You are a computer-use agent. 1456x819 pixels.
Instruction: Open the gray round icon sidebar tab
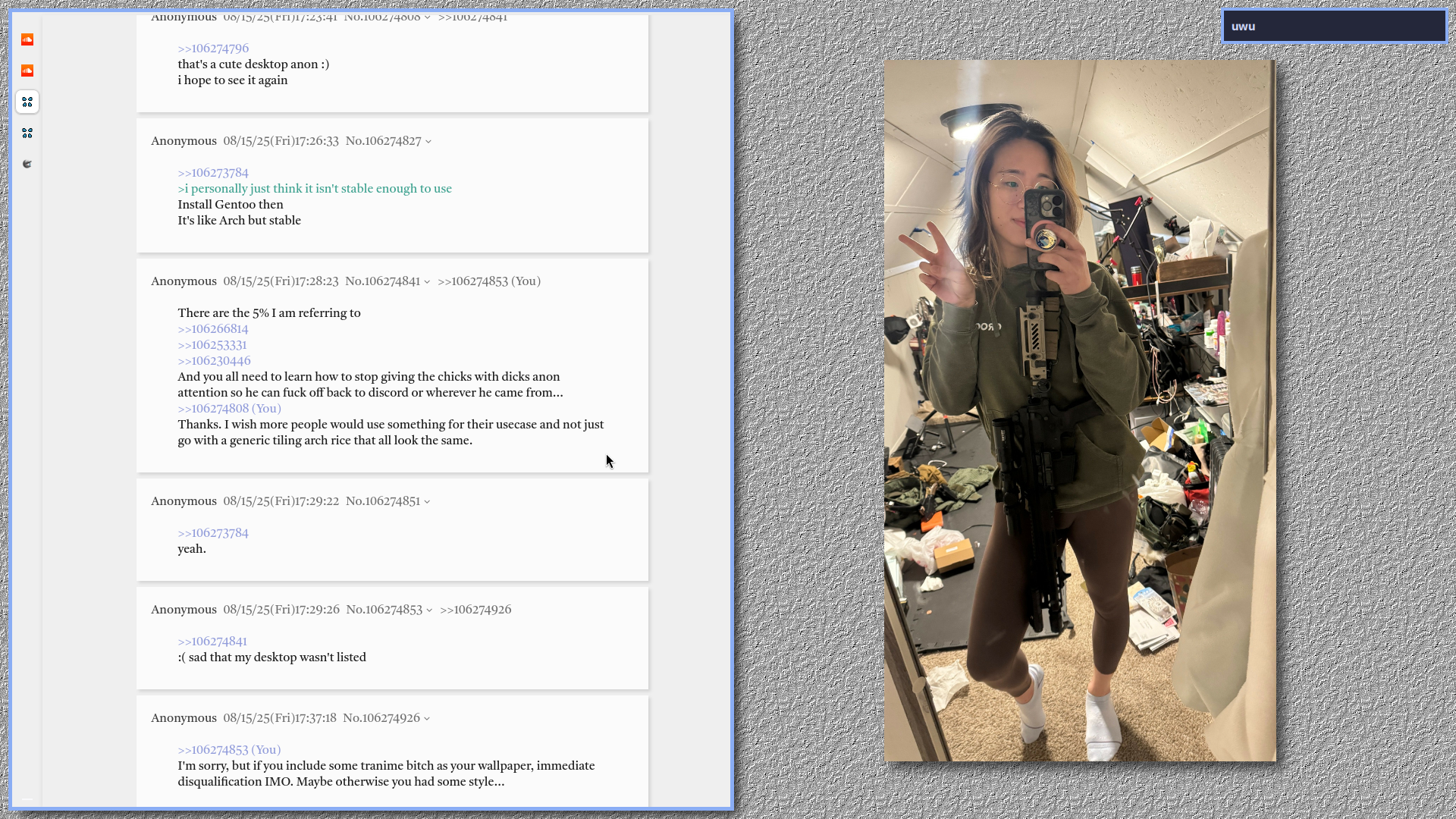click(x=27, y=164)
